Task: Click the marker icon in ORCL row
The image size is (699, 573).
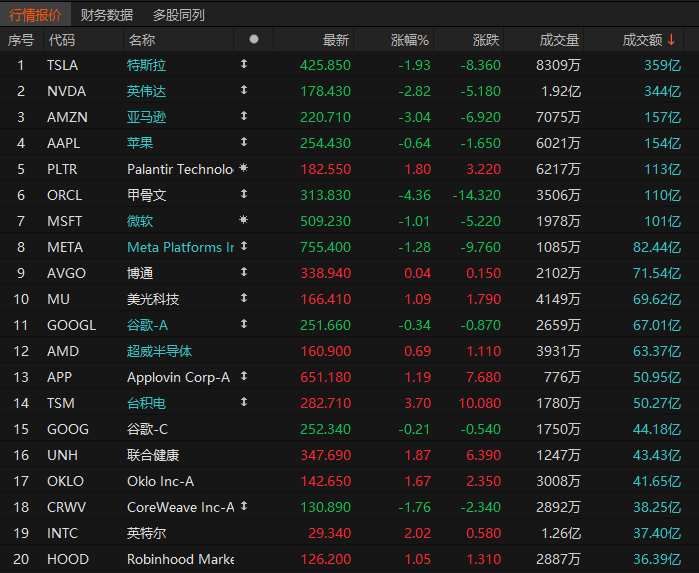Action: click(x=244, y=194)
